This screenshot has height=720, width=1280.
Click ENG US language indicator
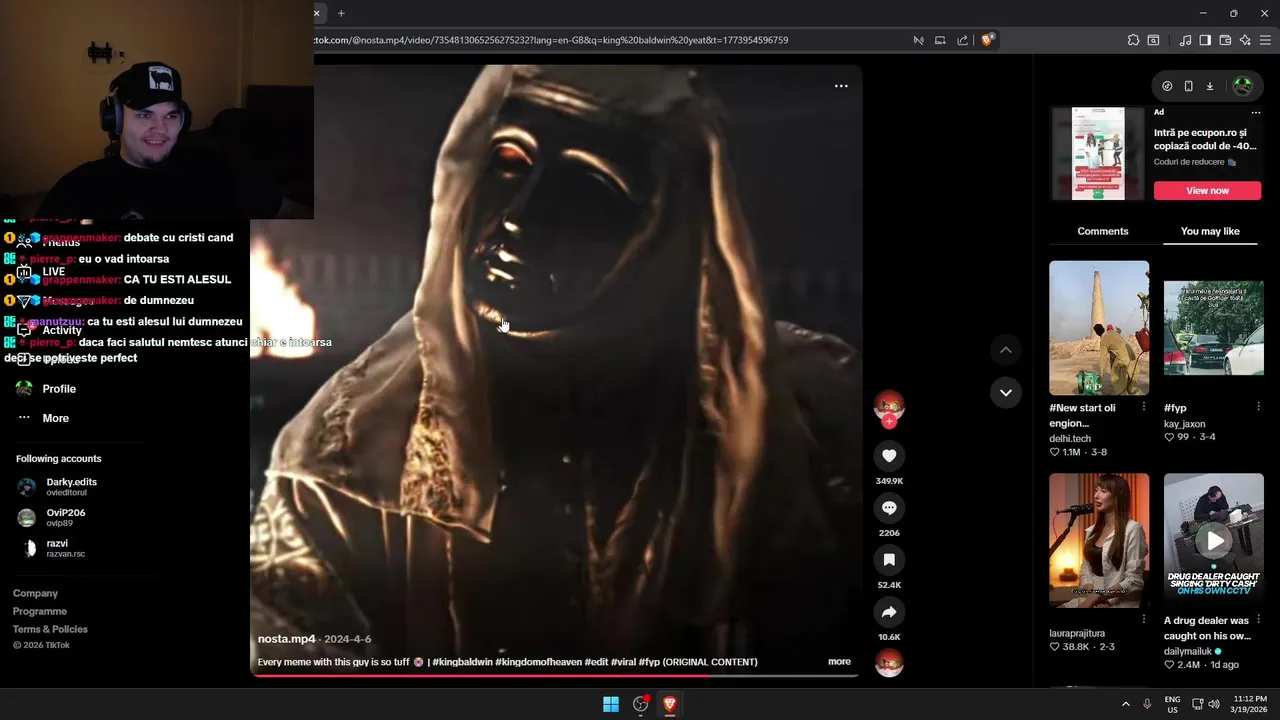[x=1172, y=704]
